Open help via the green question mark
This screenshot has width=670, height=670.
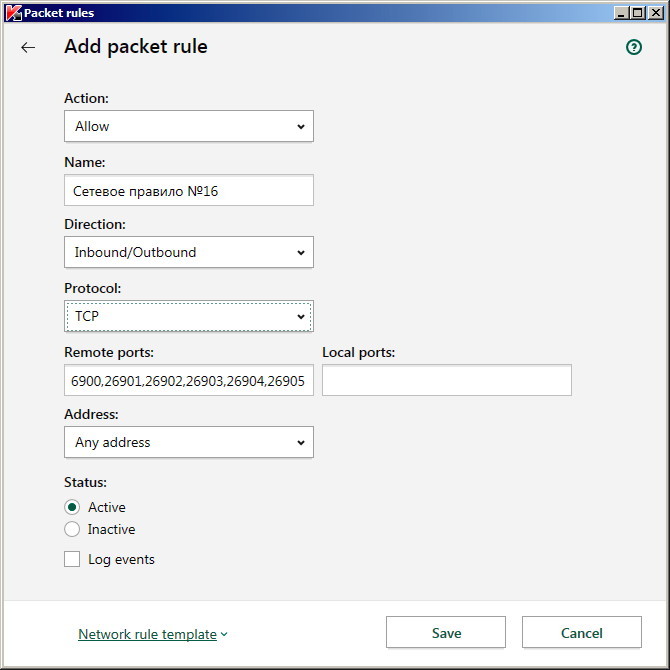(x=634, y=47)
